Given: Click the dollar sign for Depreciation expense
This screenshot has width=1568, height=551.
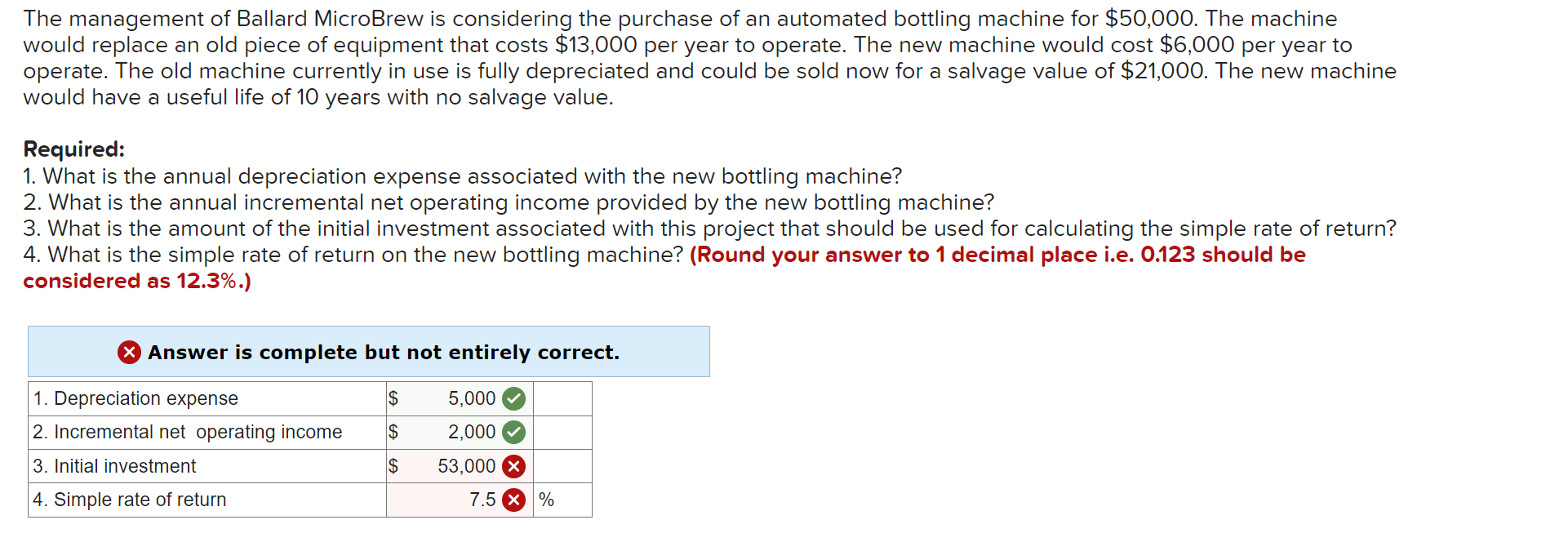Looking at the screenshot, I should [x=393, y=399].
